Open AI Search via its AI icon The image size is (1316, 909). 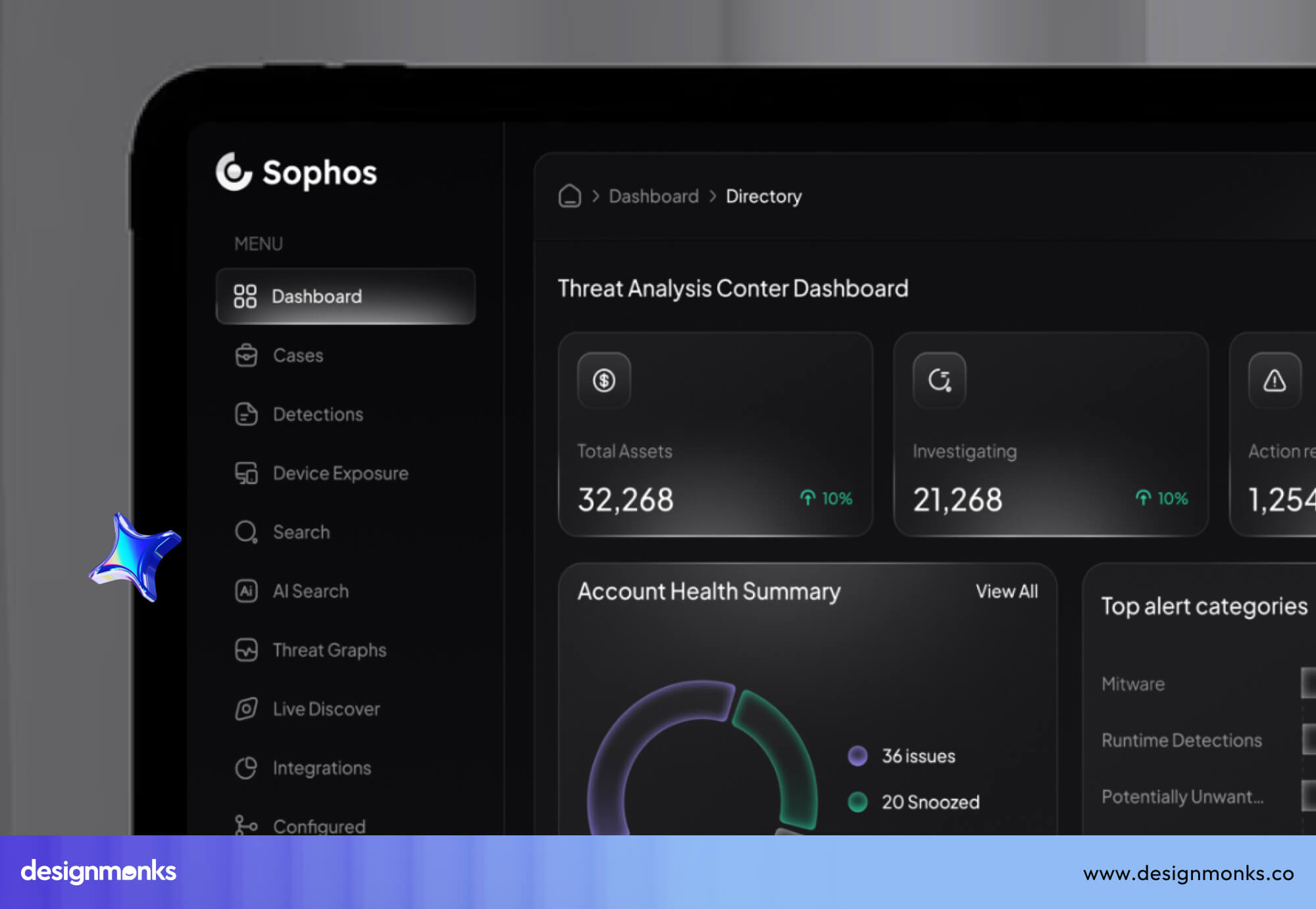[x=245, y=591]
